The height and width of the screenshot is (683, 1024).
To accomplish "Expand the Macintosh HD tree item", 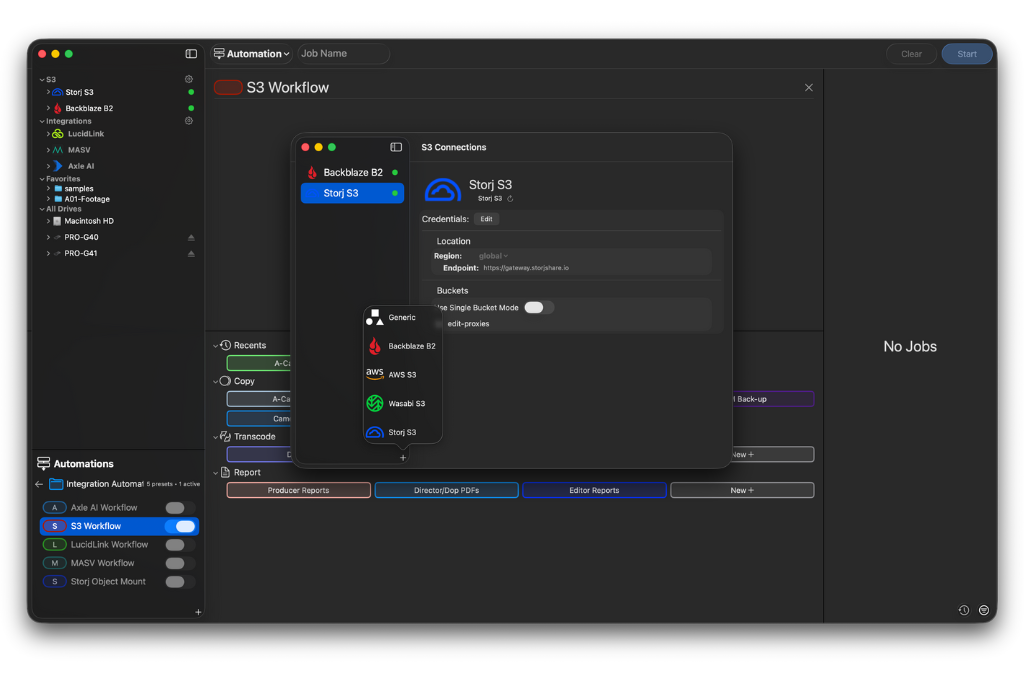I will coord(47,220).
